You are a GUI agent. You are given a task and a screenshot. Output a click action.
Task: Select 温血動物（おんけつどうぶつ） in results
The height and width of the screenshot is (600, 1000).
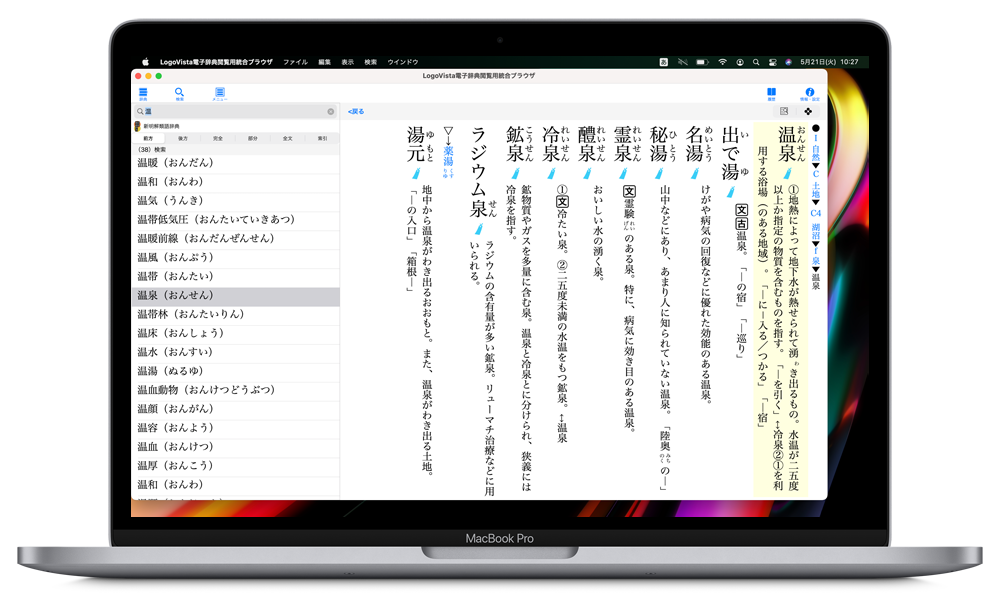pyautogui.click(x=235, y=390)
